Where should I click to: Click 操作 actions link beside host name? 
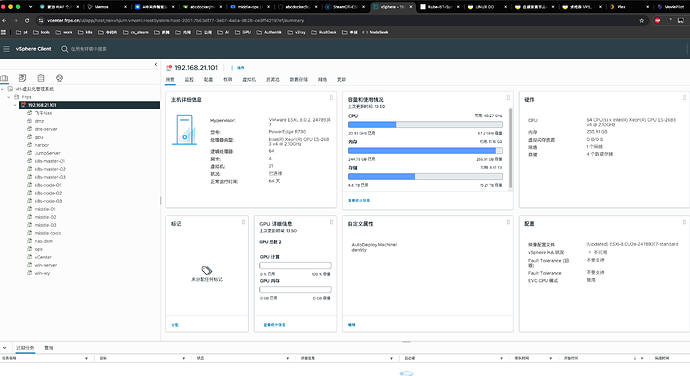(x=241, y=68)
